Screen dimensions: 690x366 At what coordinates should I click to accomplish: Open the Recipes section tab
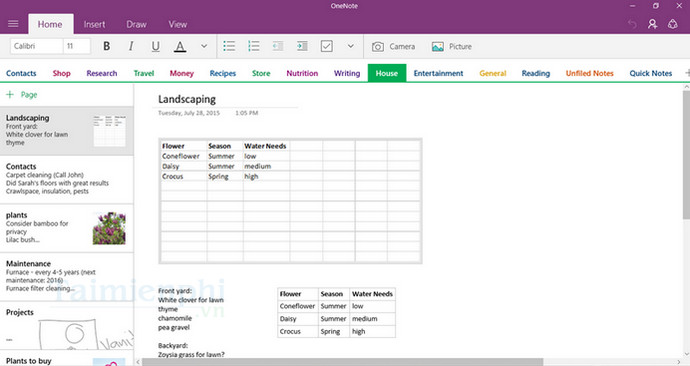223,73
